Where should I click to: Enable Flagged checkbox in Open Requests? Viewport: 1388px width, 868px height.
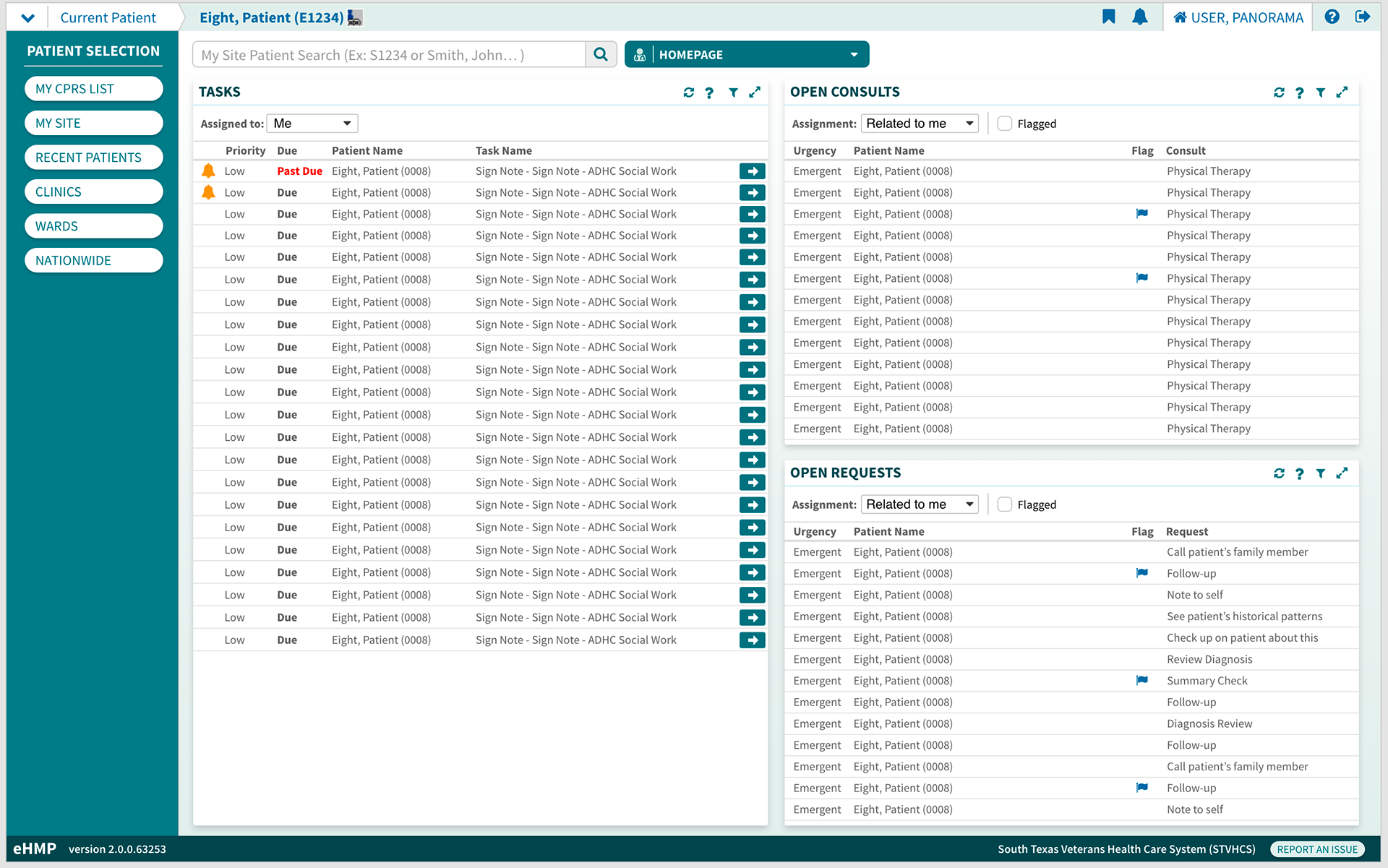[1004, 504]
